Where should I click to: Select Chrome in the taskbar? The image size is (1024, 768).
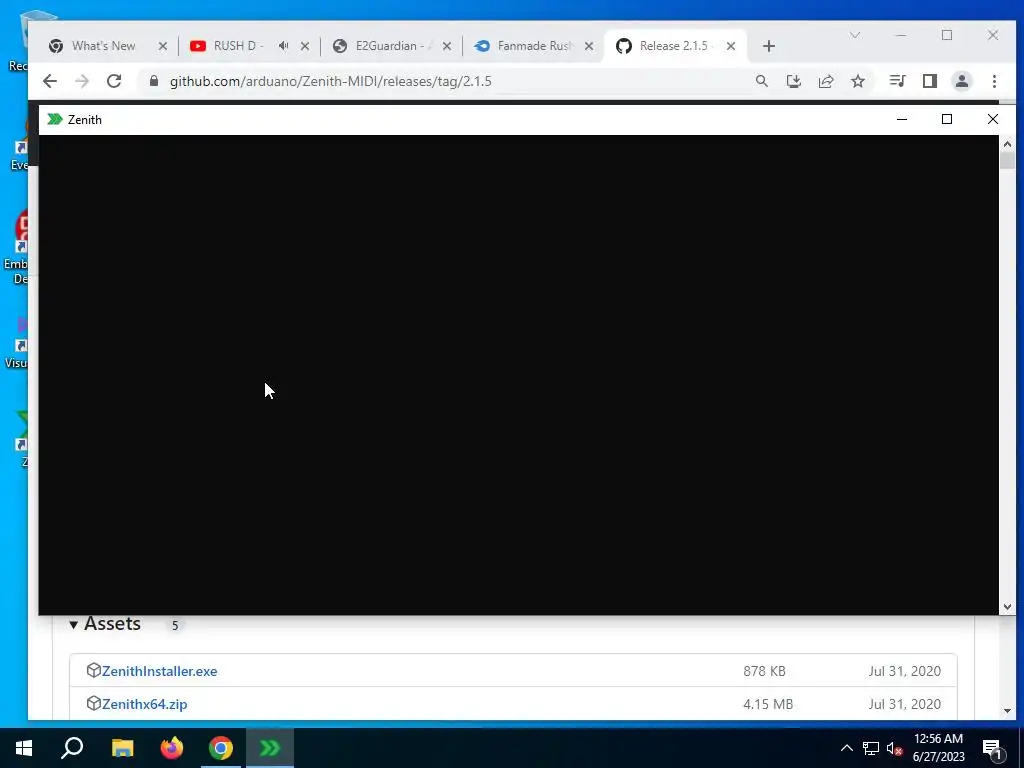pyautogui.click(x=221, y=748)
